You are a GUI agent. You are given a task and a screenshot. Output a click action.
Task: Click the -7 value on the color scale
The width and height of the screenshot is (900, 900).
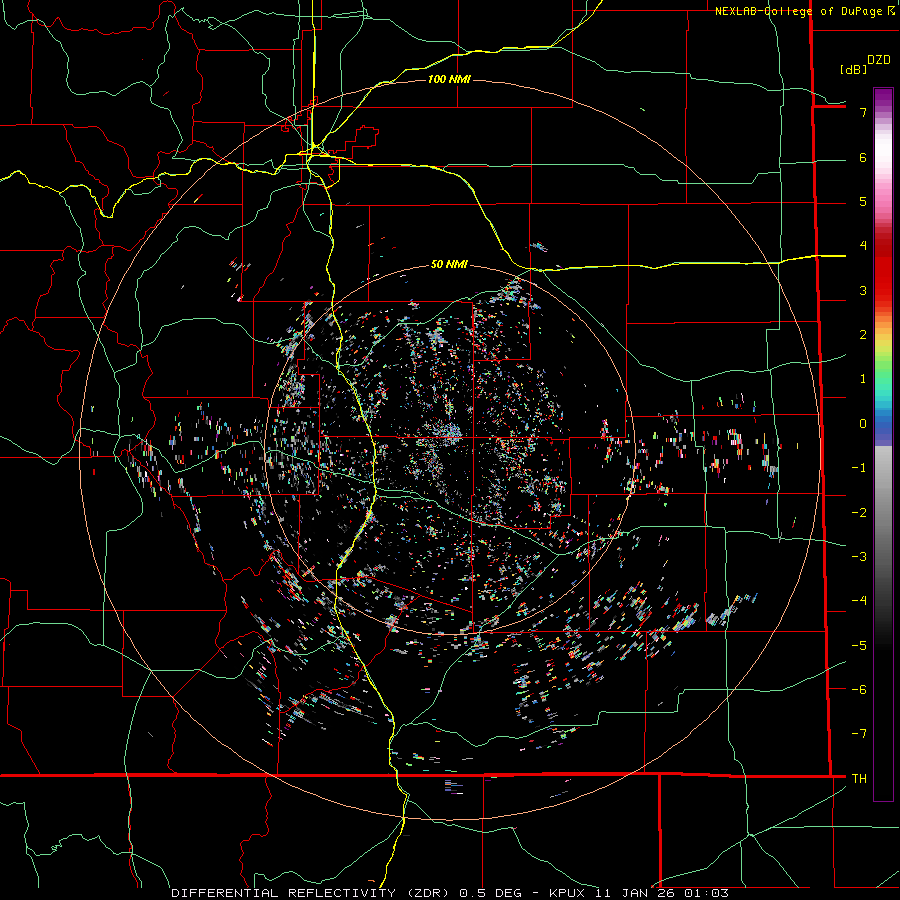tap(859, 734)
